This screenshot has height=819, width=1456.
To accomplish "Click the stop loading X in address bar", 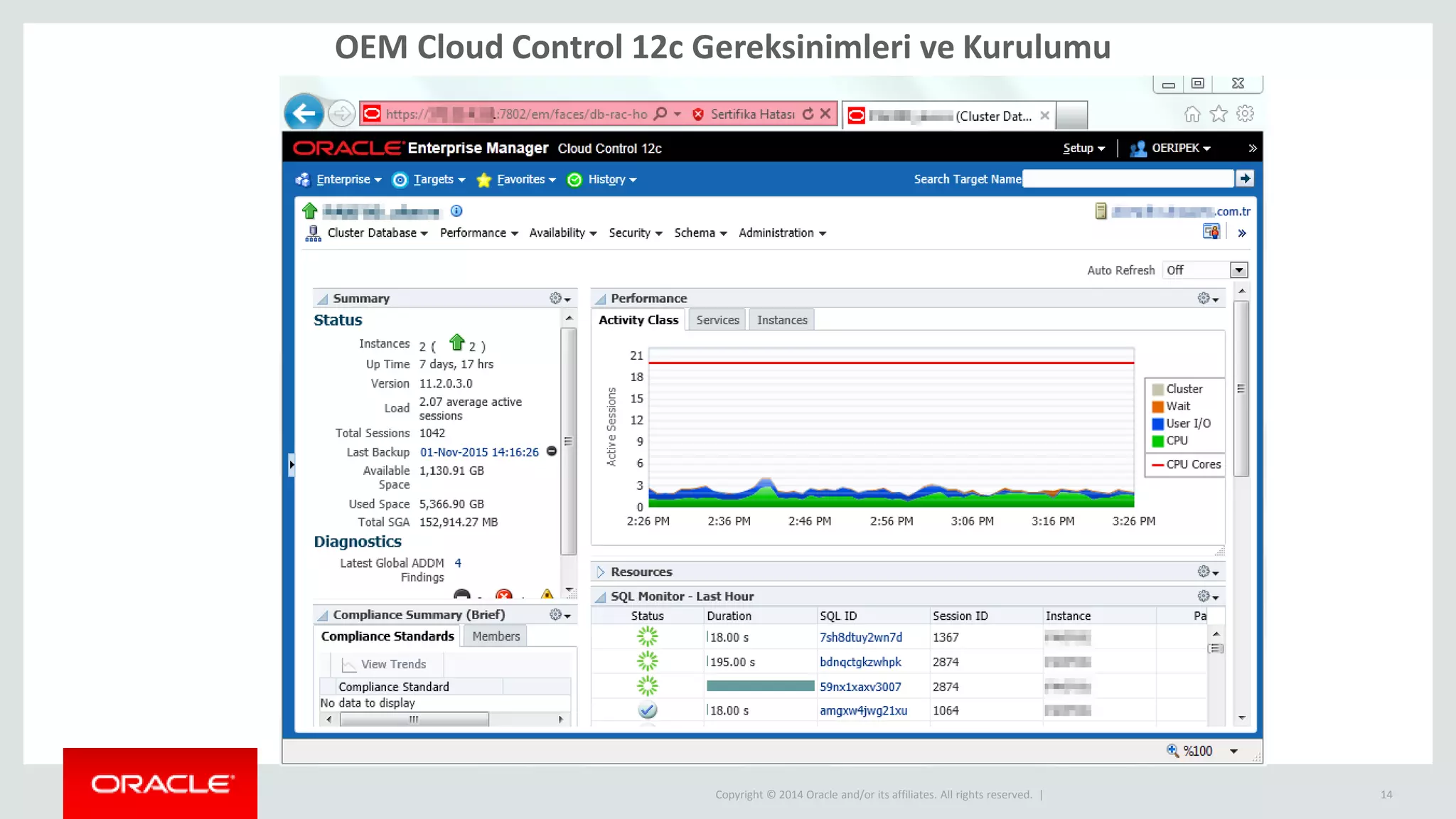I will pos(825,114).
